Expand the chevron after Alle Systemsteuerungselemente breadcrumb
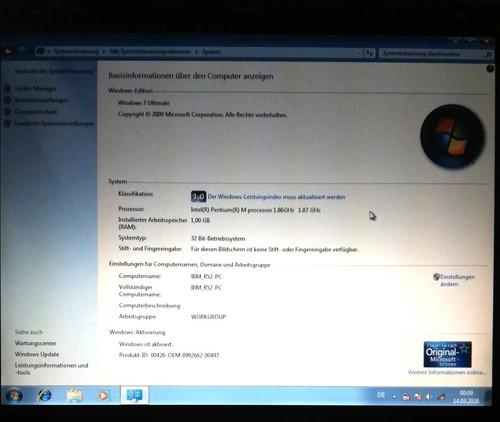This screenshot has height=422, width=500. click(x=197, y=52)
